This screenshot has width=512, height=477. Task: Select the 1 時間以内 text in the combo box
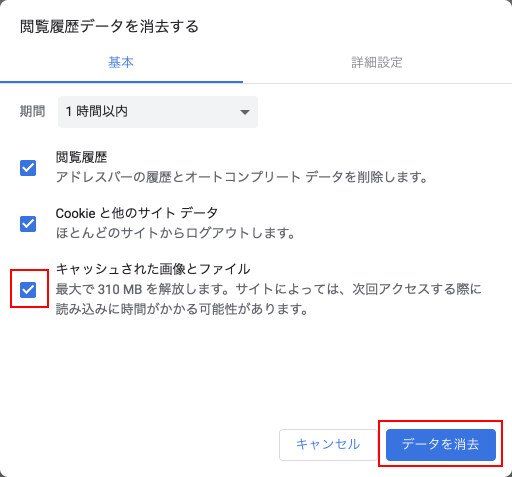[97, 111]
